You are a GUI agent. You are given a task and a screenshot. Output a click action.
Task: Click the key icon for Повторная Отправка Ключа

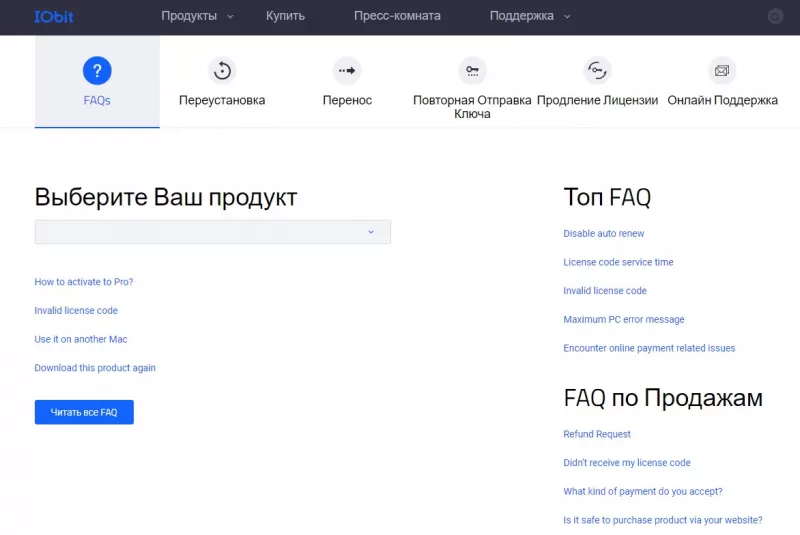coord(472,70)
